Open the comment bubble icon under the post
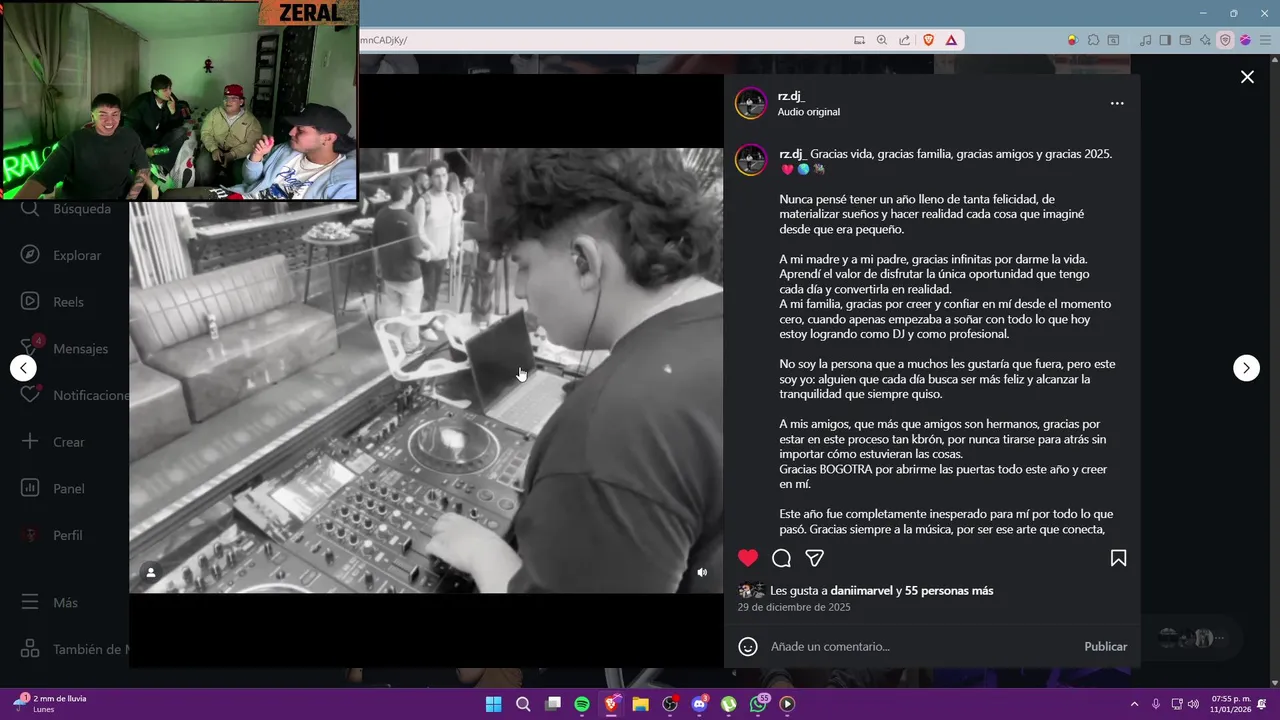1280x720 pixels. click(x=781, y=558)
